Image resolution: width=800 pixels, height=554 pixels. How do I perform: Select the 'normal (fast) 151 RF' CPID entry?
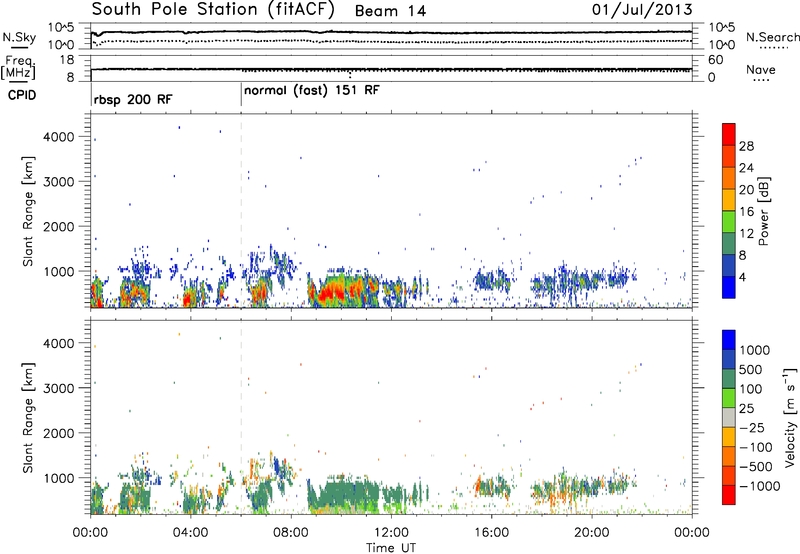click(x=312, y=91)
